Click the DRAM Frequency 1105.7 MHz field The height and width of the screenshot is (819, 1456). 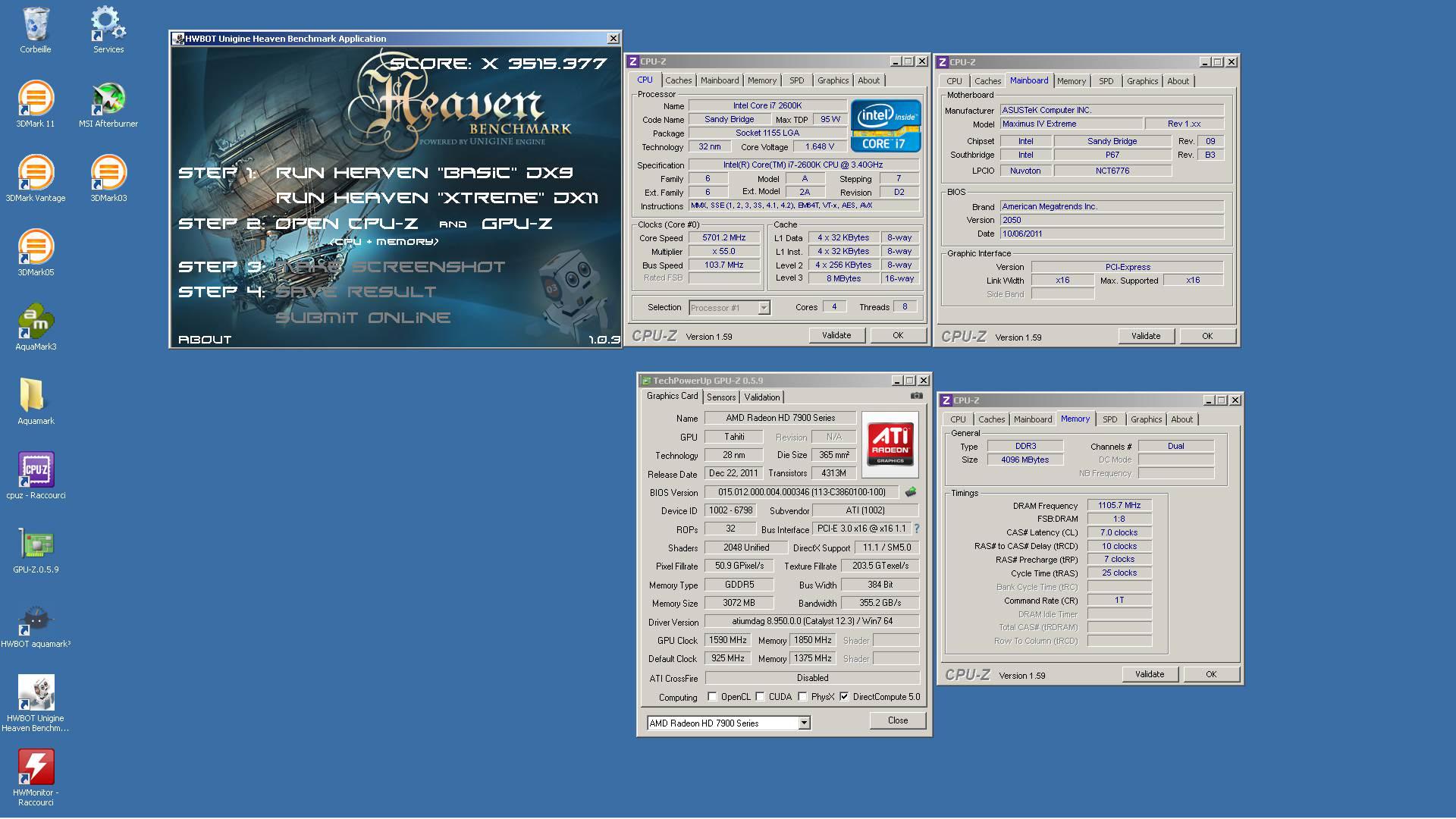click(x=1119, y=505)
